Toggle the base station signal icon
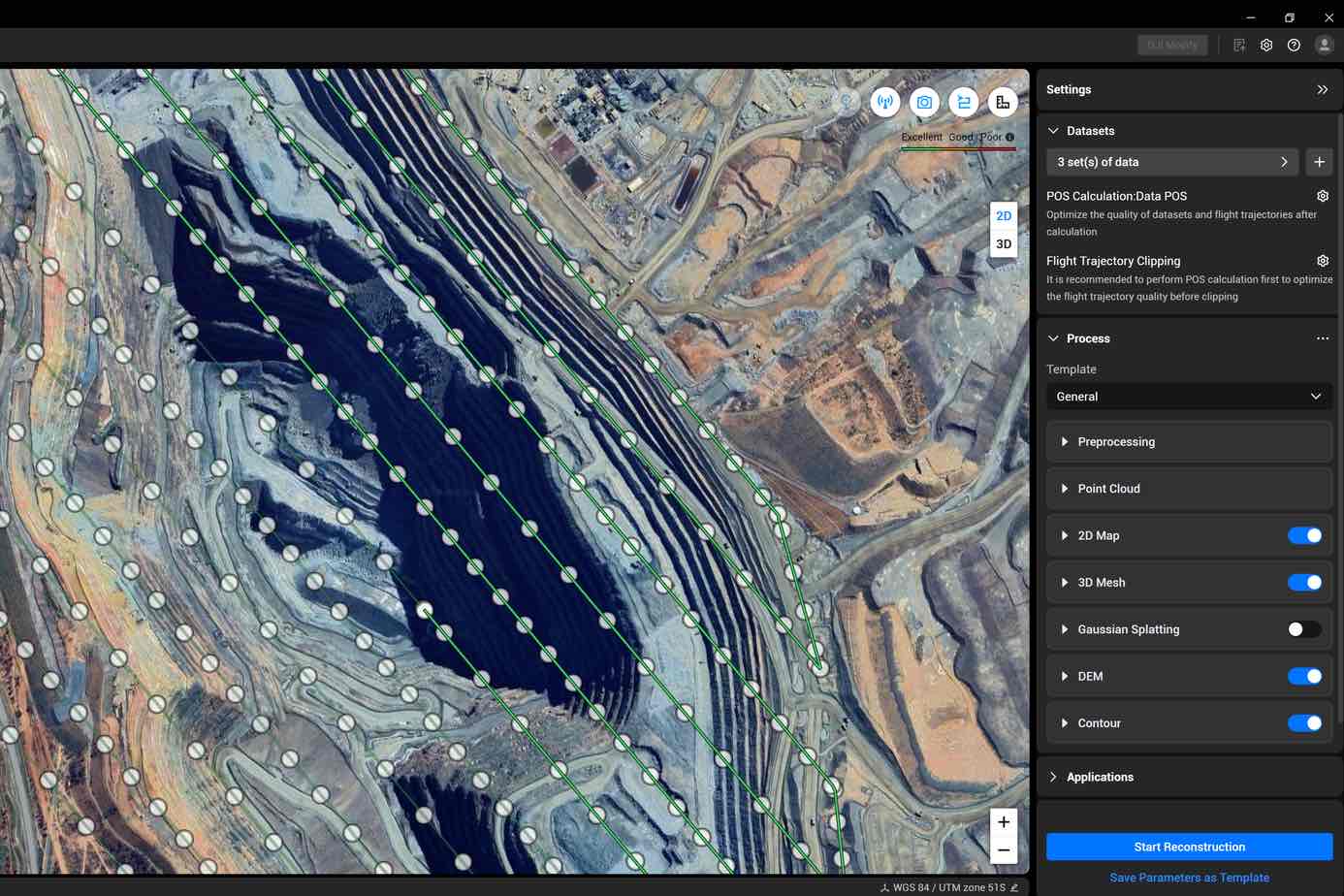 tap(884, 102)
